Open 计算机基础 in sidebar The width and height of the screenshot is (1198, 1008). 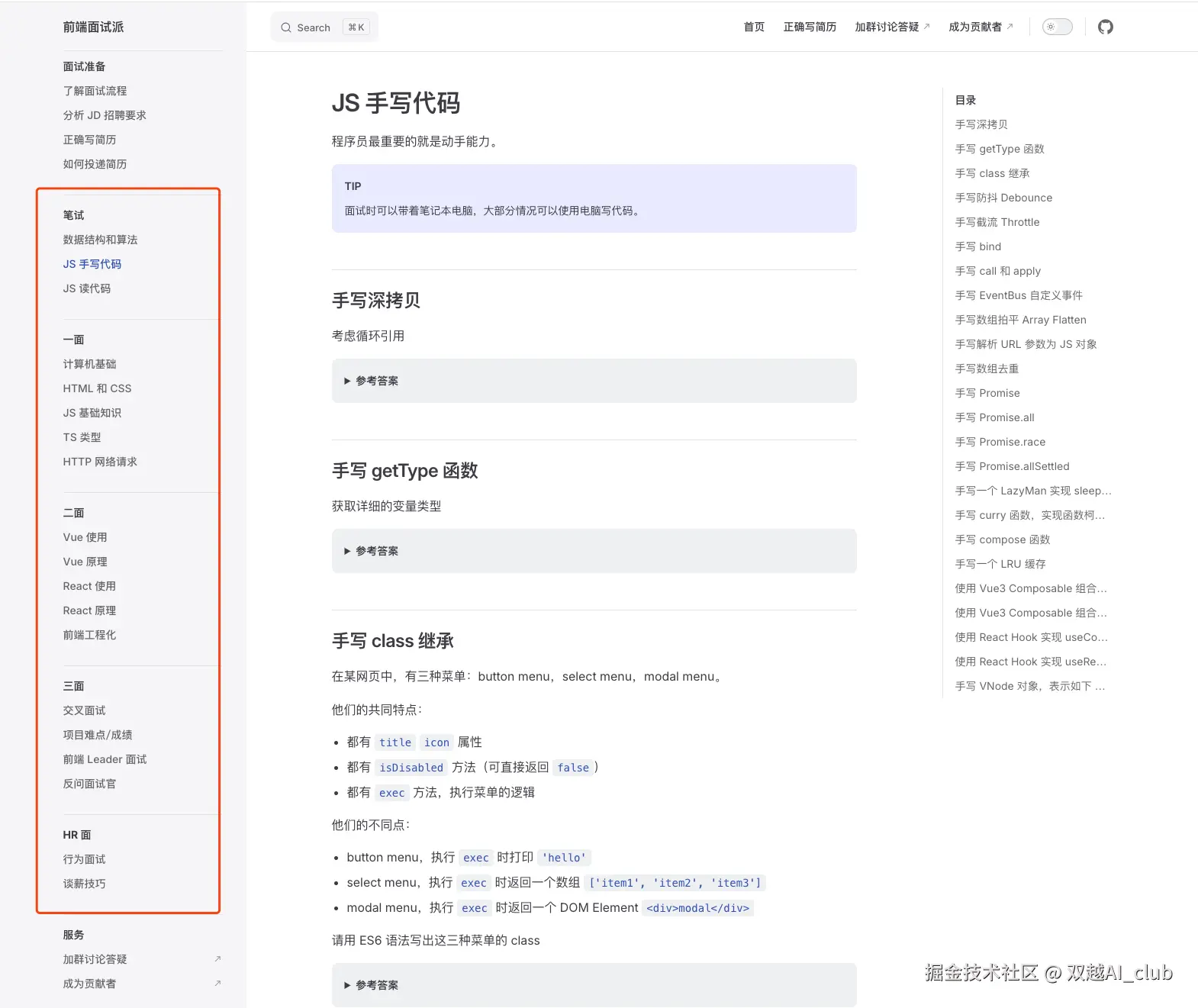tap(89, 364)
